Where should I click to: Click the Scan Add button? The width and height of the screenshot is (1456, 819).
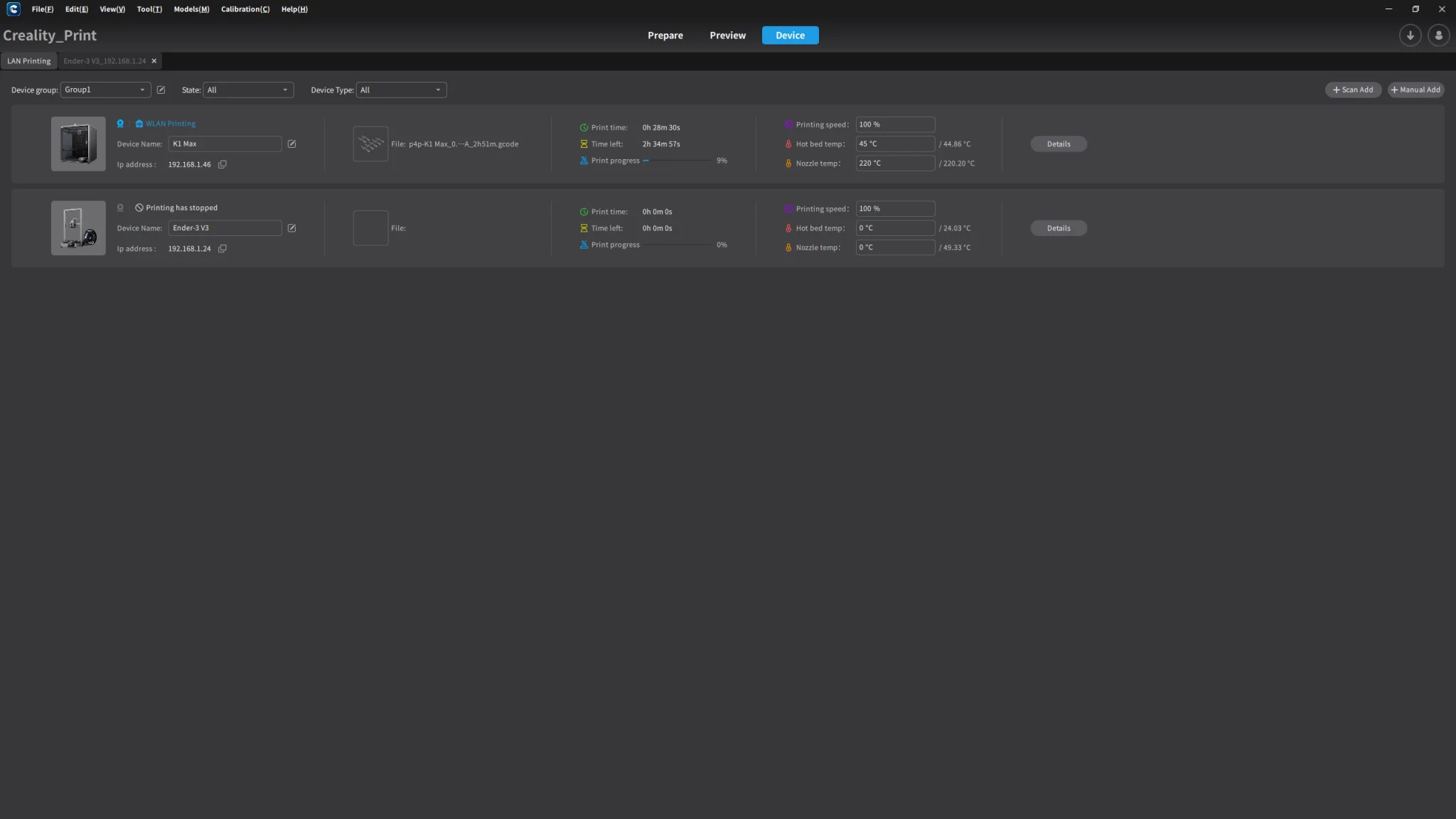pyautogui.click(x=1352, y=90)
